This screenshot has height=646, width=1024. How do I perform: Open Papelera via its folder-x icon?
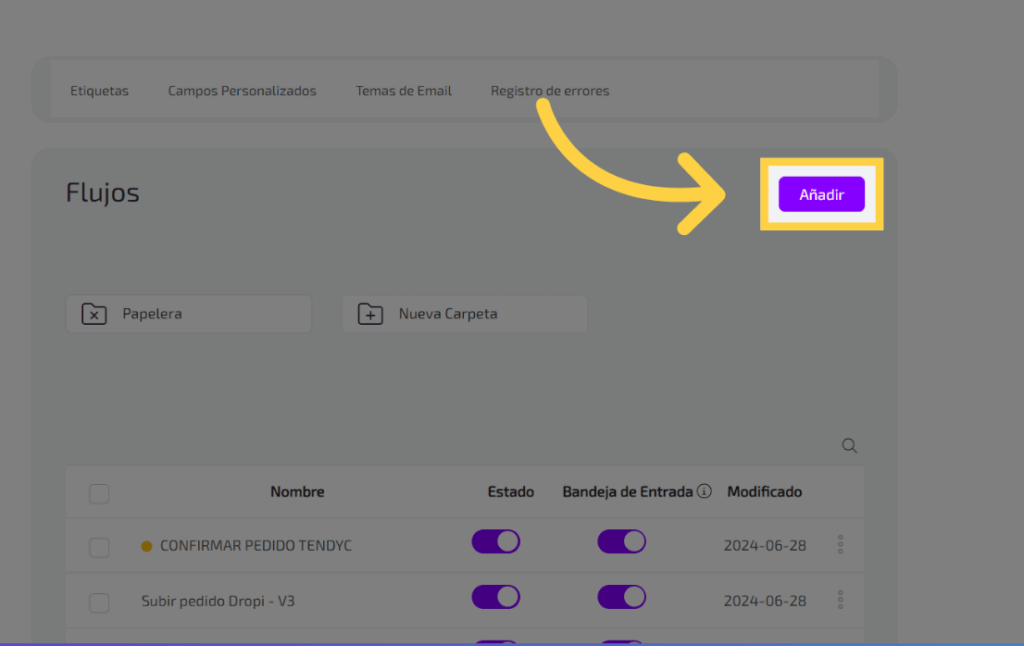point(94,314)
